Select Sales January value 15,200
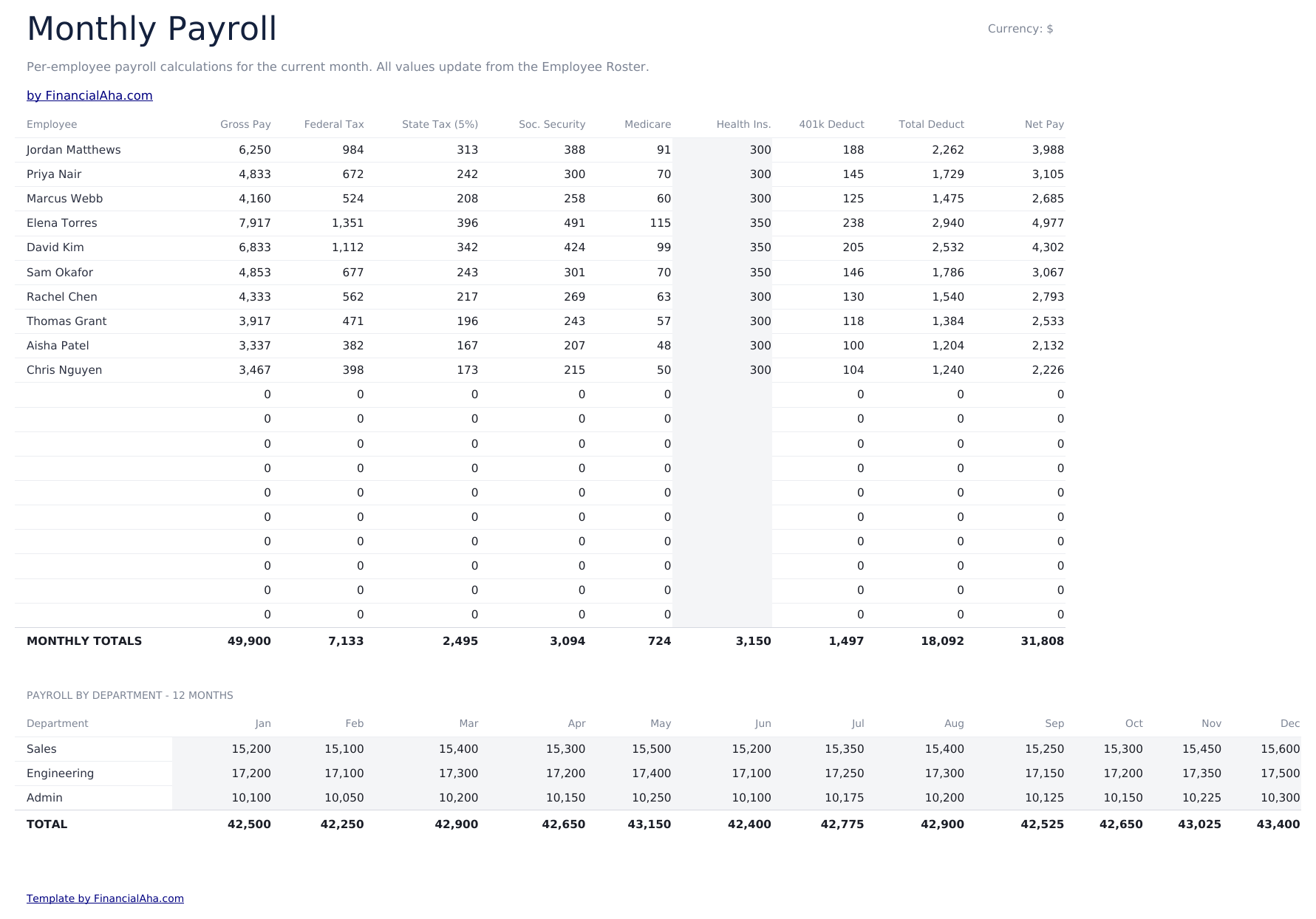Viewport: 1316px width, 919px height. (251, 749)
